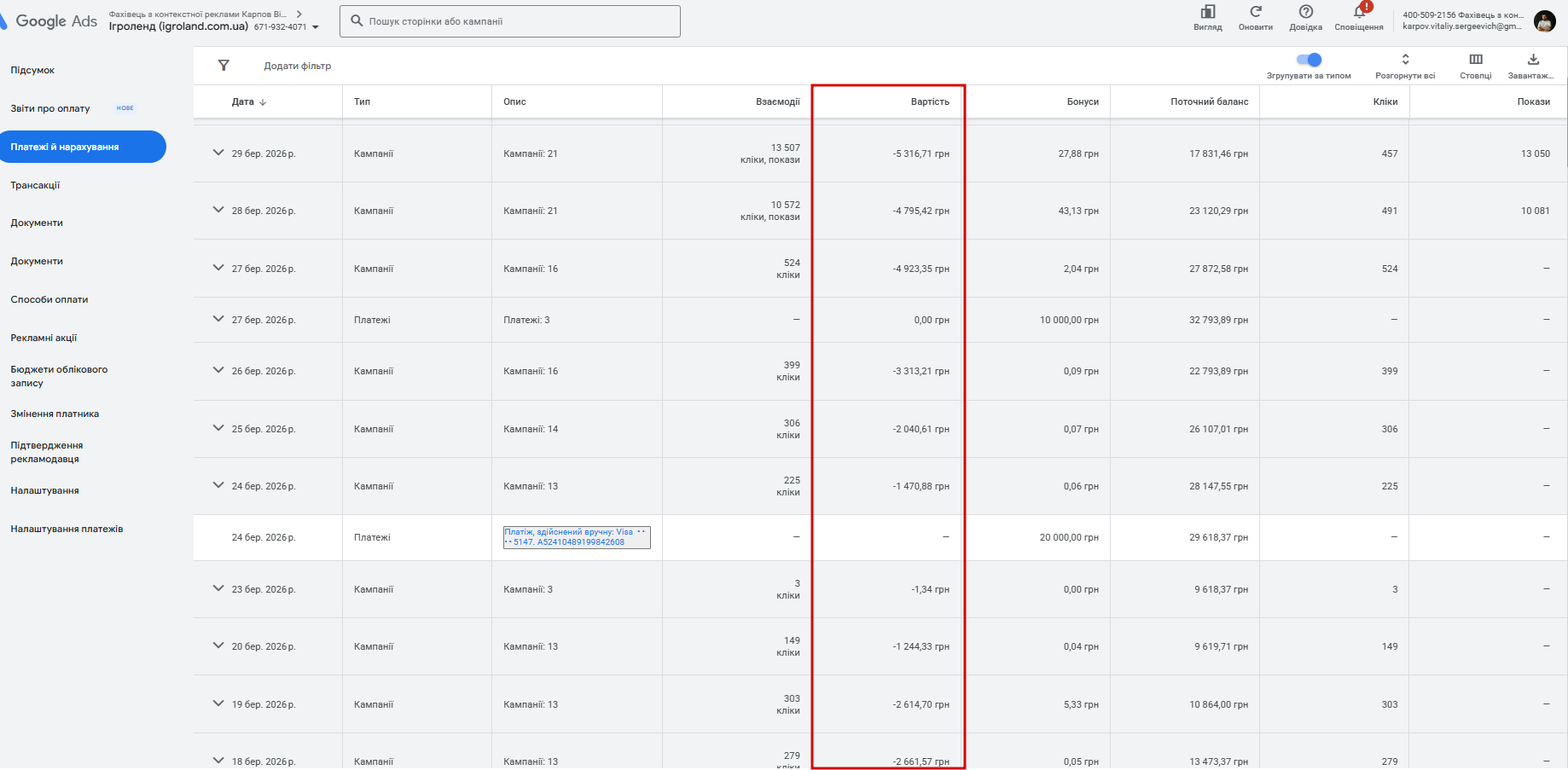The height and width of the screenshot is (770, 1568).
Task: Click the 20 000,00 грн bonus cell
Action: [1069, 537]
